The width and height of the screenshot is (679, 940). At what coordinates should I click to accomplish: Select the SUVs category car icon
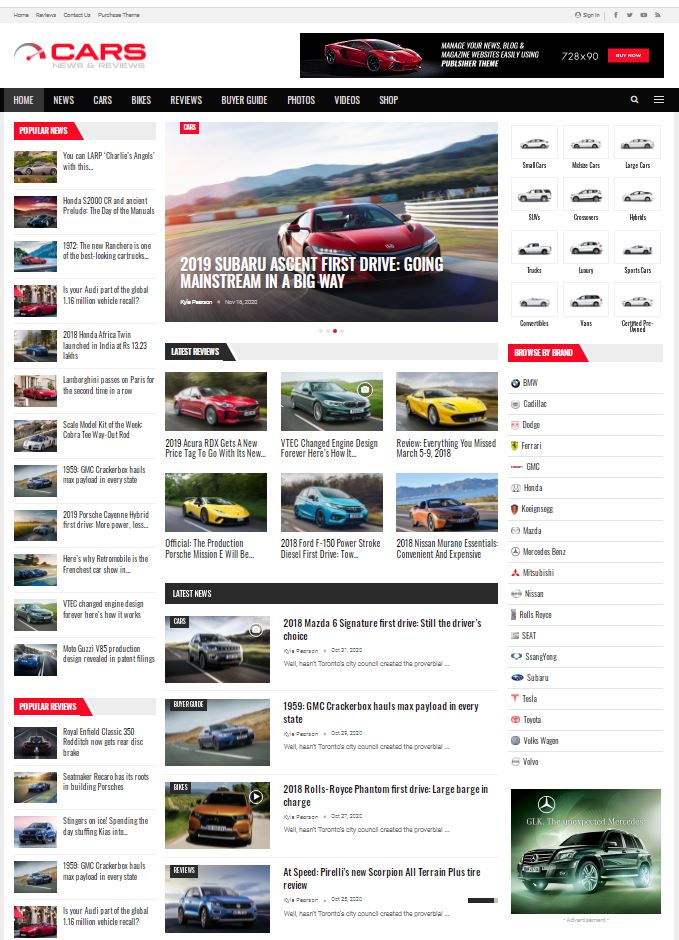(x=534, y=195)
